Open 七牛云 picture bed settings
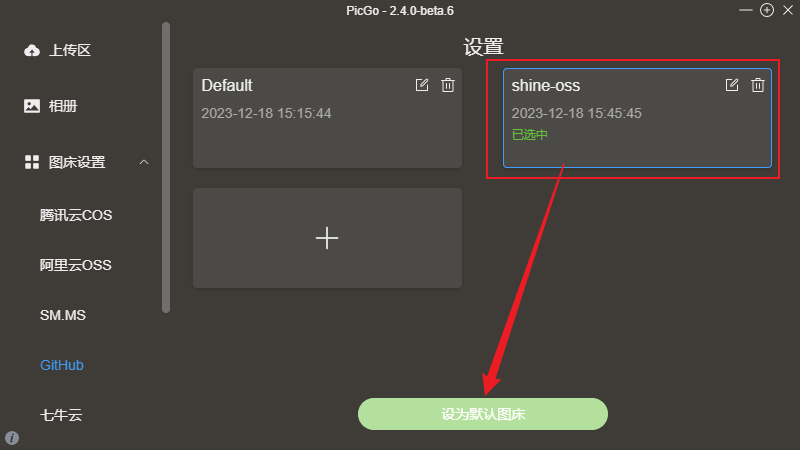The image size is (800, 450). pyautogui.click(x=61, y=415)
